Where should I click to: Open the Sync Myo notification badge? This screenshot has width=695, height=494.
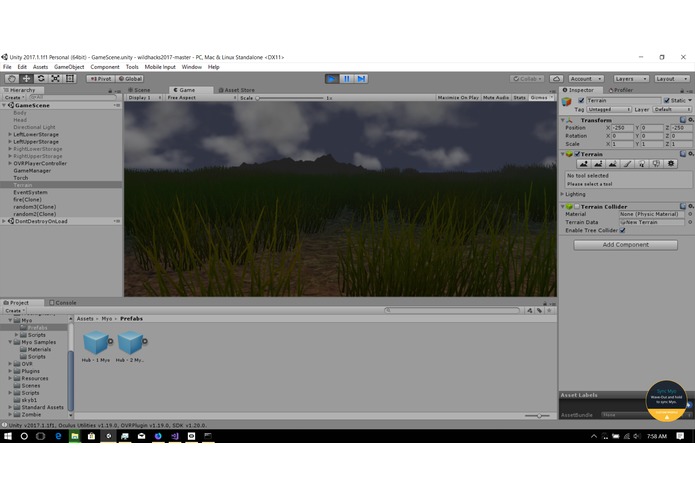point(666,401)
